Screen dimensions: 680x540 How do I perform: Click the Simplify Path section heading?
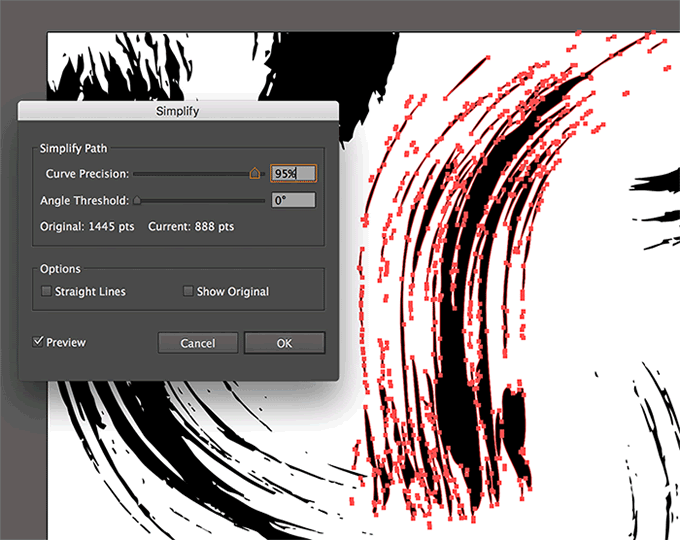[74, 148]
